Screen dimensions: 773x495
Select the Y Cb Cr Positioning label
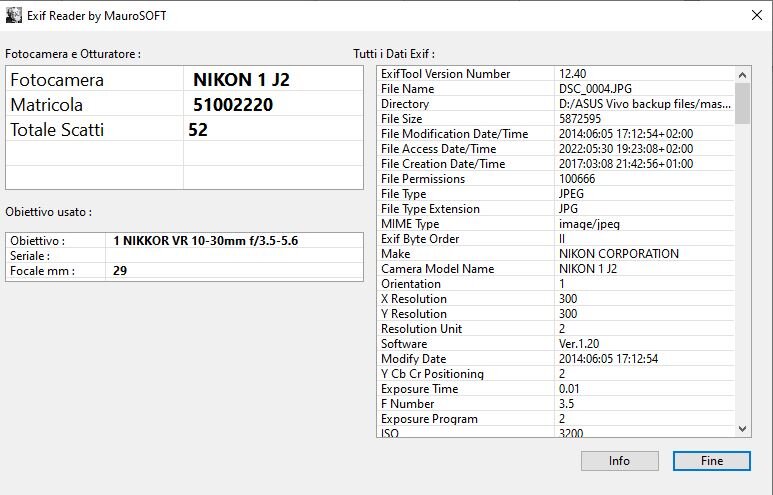pos(432,374)
